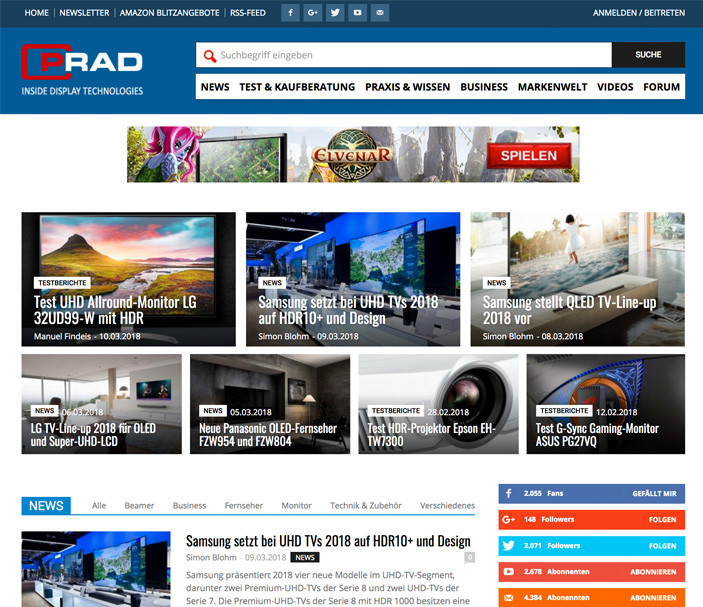Click the Facebook icon beside 2.055 Fans
The image size is (703, 607).
click(509, 494)
